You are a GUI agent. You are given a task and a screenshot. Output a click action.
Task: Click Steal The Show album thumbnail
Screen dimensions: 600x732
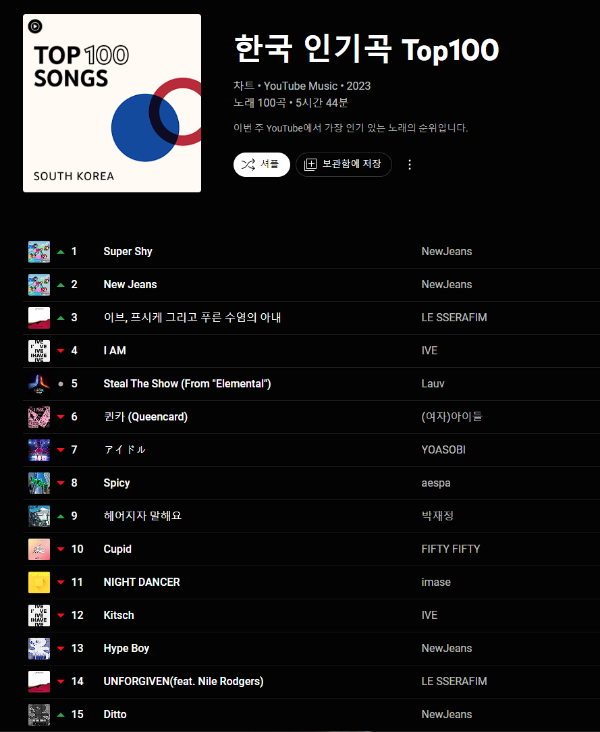point(39,384)
